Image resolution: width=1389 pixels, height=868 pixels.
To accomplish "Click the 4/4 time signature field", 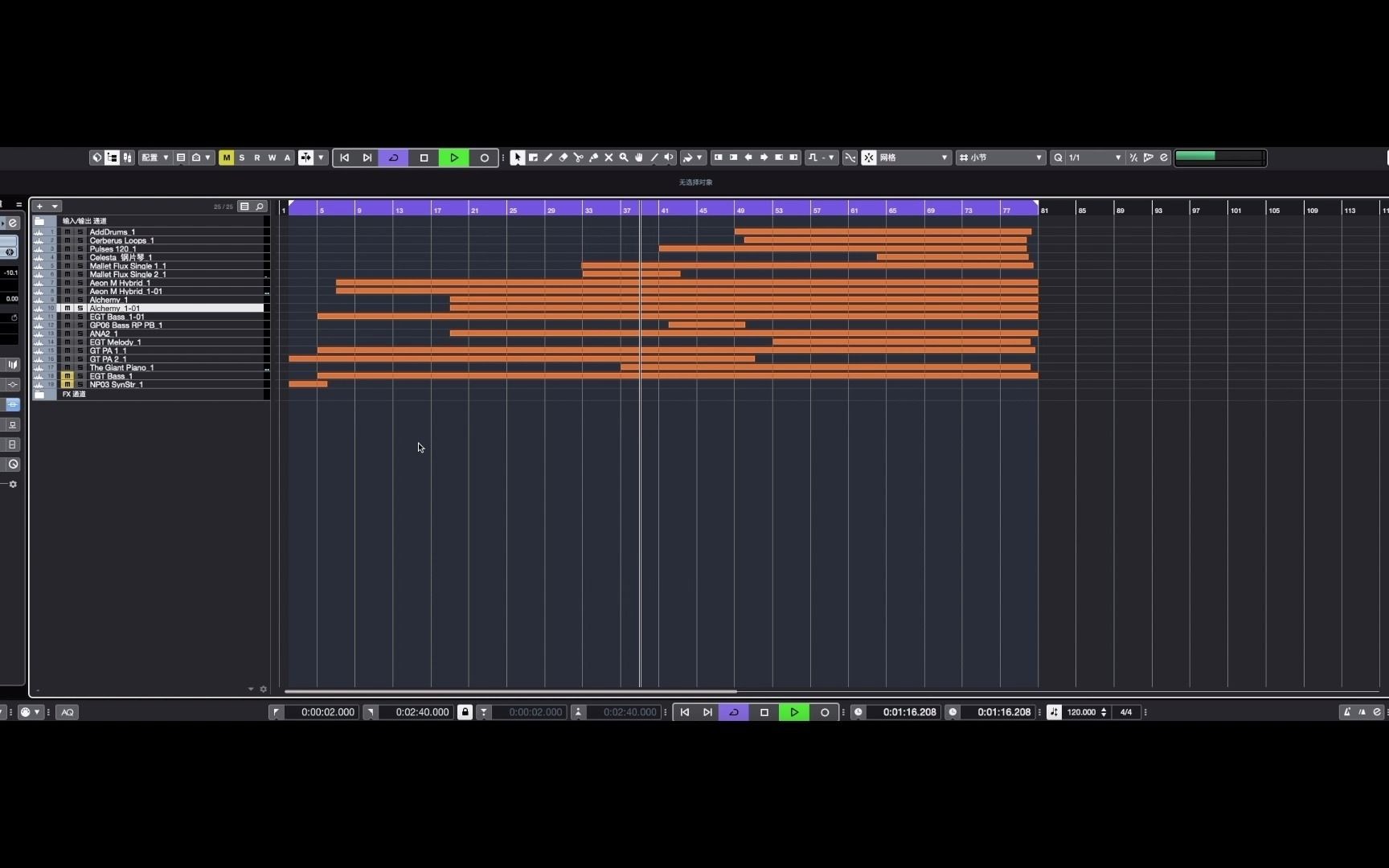I will (1126, 712).
